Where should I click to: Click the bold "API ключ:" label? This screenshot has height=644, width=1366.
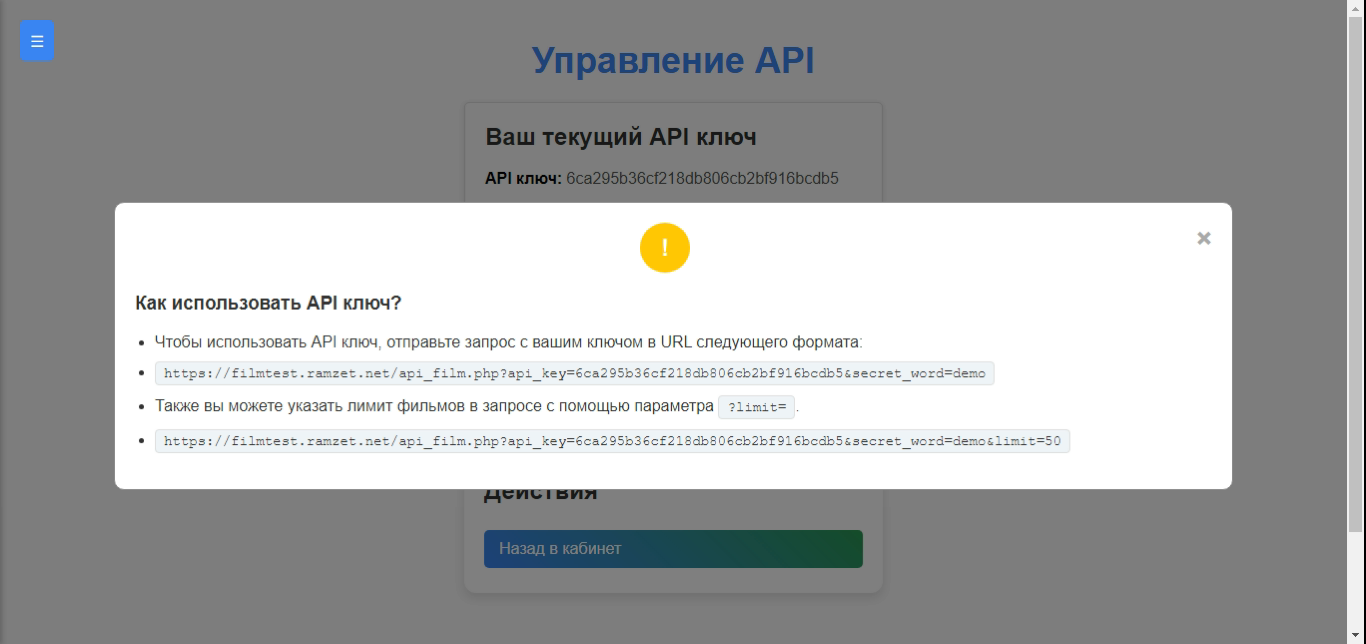coord(523,179)
